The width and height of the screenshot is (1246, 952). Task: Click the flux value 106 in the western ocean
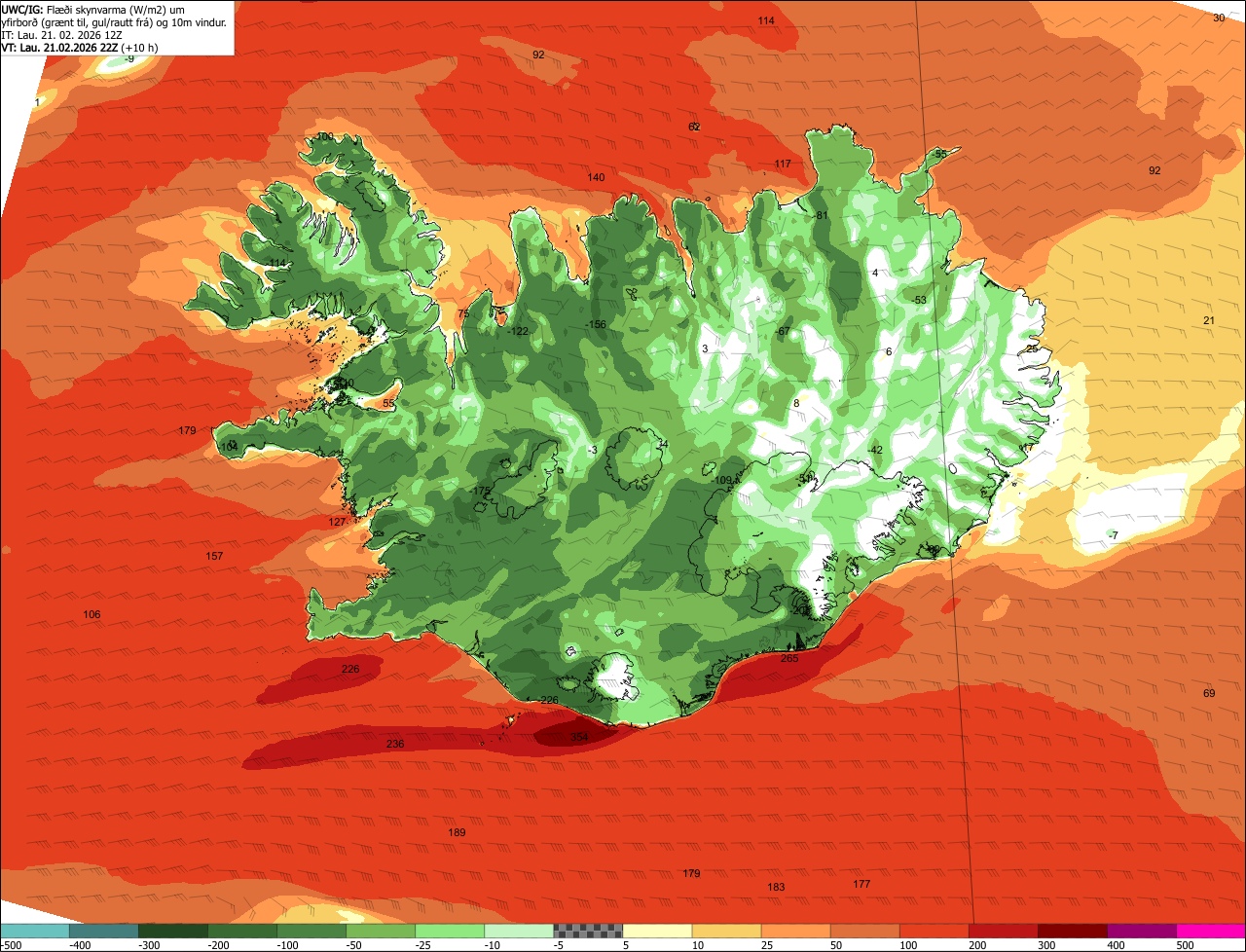pos(92,614)
